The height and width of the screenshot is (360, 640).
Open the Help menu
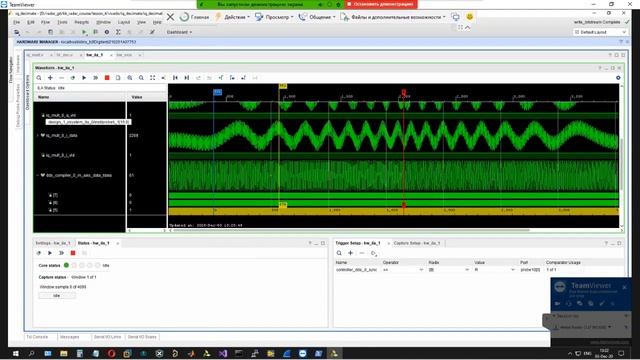tap(157, 22)
